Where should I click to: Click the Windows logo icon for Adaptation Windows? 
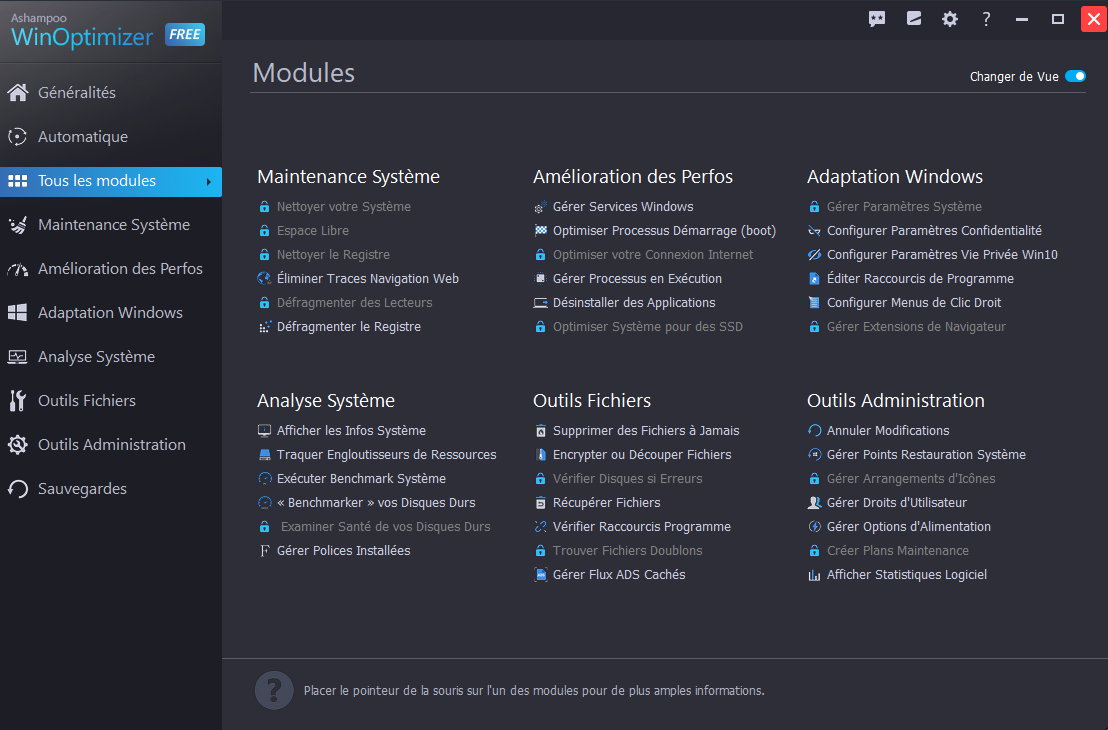17,313
